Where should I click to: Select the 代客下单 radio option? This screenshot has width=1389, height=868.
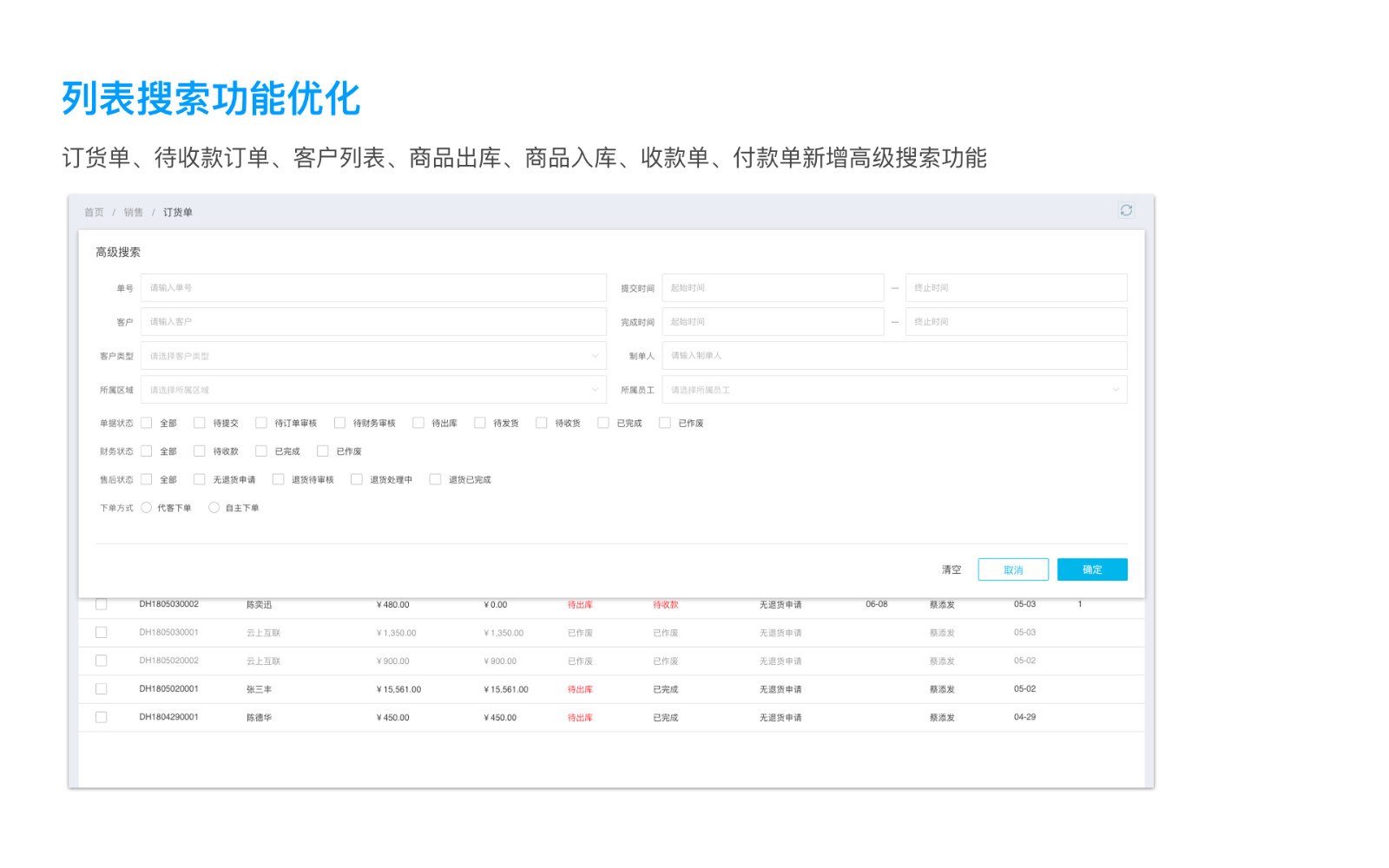pos(147,508)
